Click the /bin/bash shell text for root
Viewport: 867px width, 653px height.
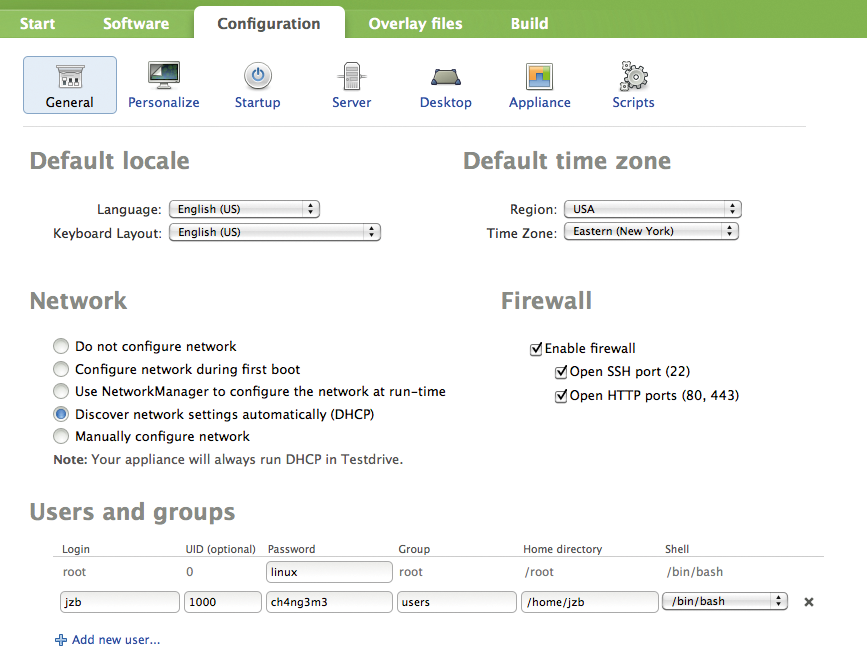coord(694,572)
